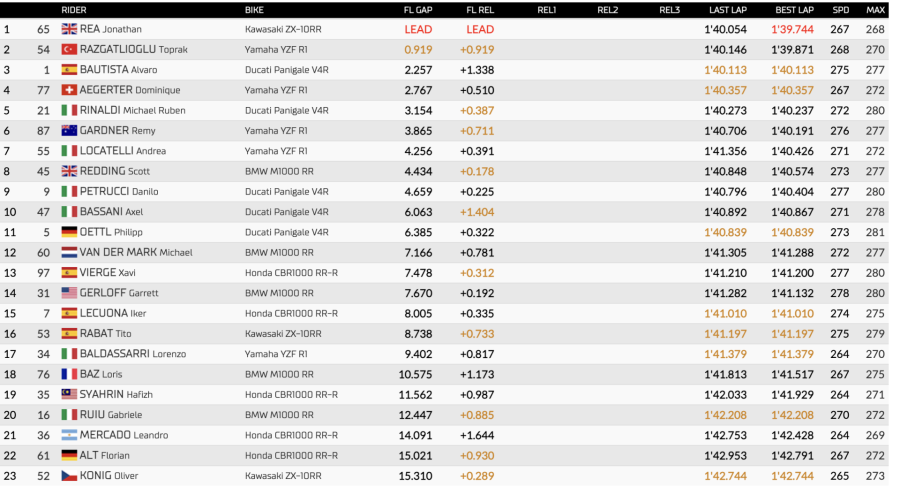Click the Turkish flag next to Razgatlioglu
900x495 pixels.
pyautogui.click(x=69, y=49)
